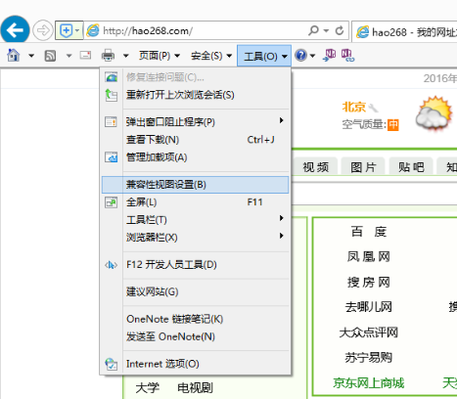
Task: Select 兼容性视图设置(B) menu entry
Action: (x=195, y=185)
